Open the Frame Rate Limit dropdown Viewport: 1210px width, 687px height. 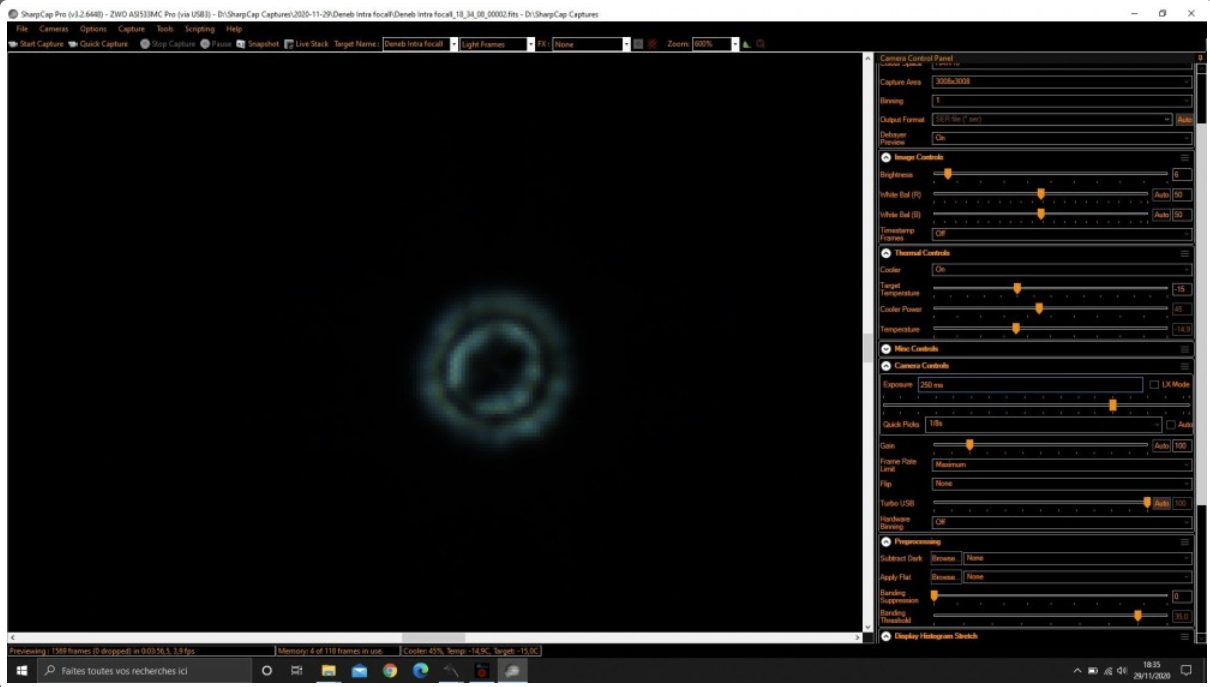click(1061, 464)
